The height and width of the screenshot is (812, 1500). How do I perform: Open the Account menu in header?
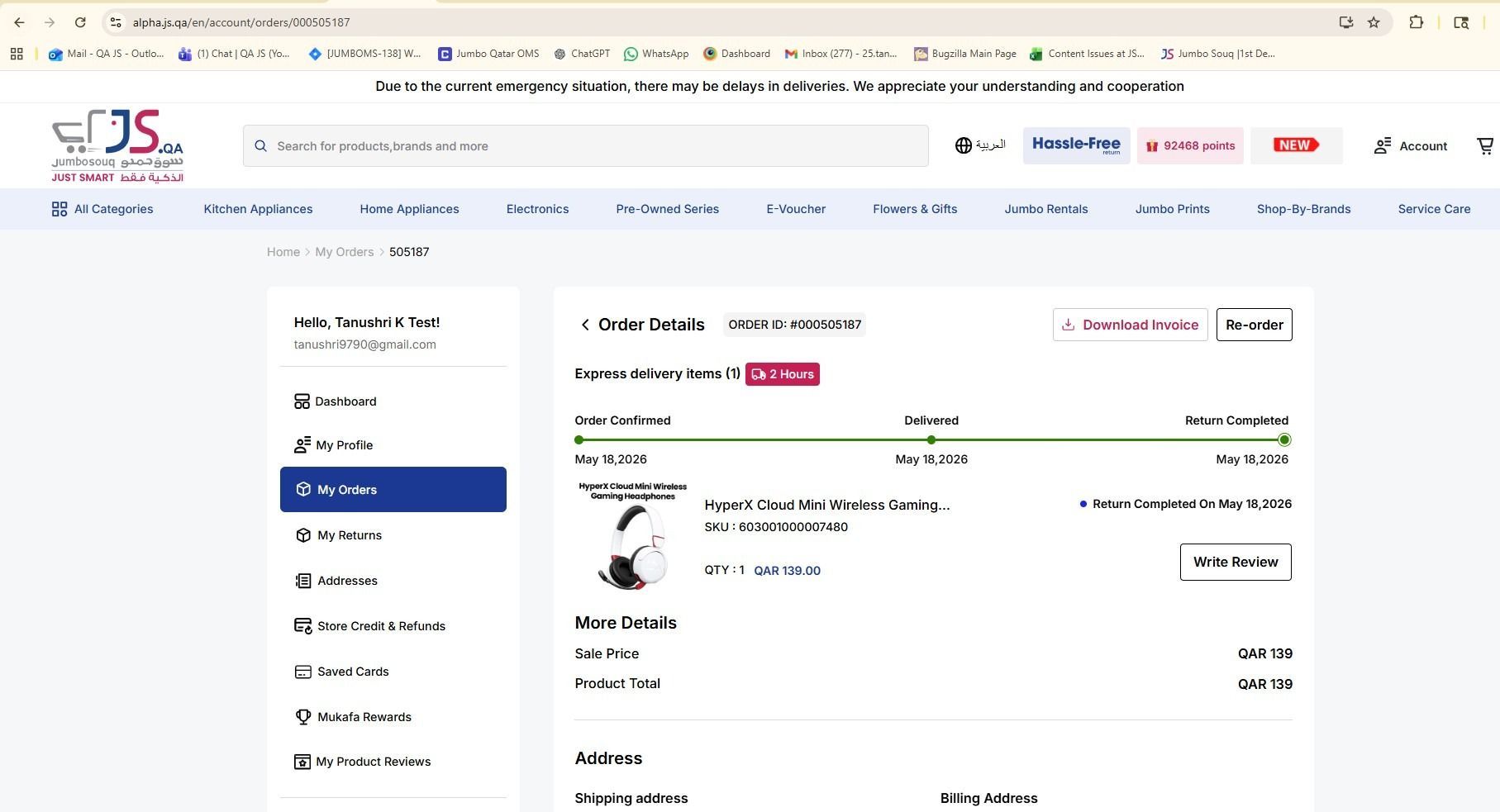pyautogui.click(x=1410, y=146)
